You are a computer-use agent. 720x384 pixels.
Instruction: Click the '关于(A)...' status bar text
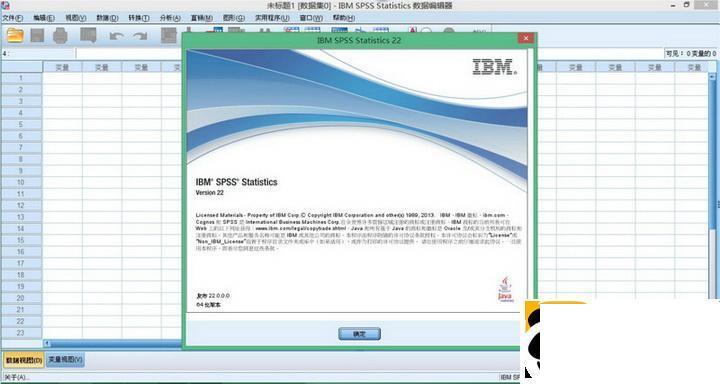pos(17,378)
